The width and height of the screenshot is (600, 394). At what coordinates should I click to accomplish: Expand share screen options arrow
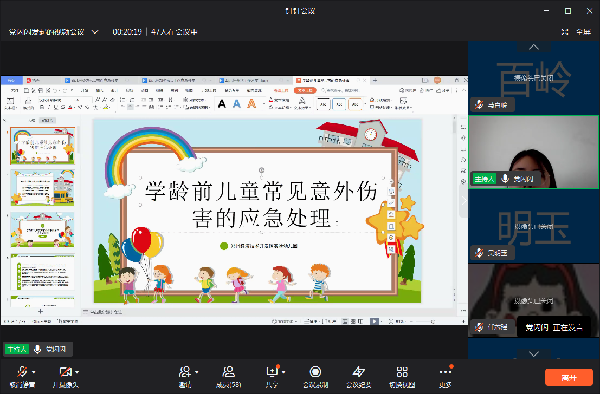coord(284,372)
